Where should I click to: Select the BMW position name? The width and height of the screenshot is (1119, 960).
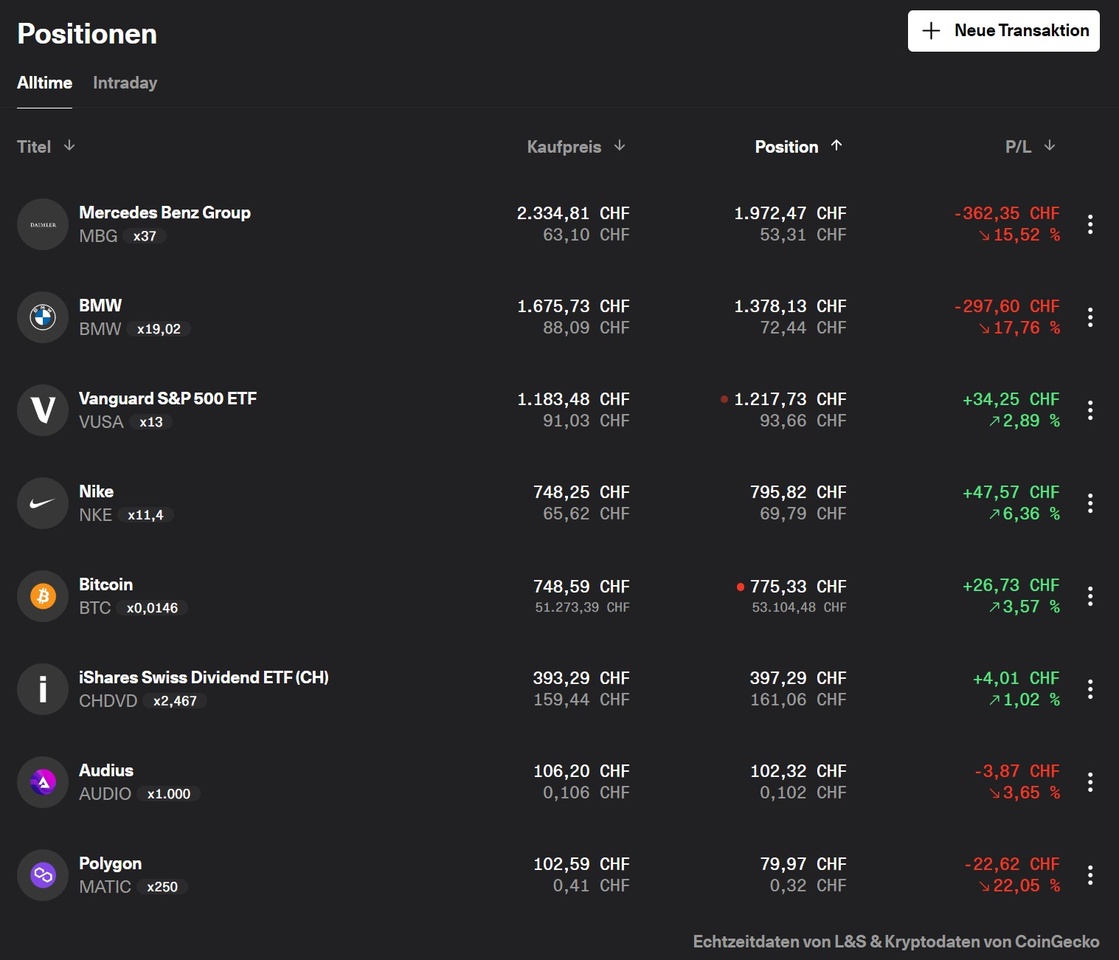(100, 305)
